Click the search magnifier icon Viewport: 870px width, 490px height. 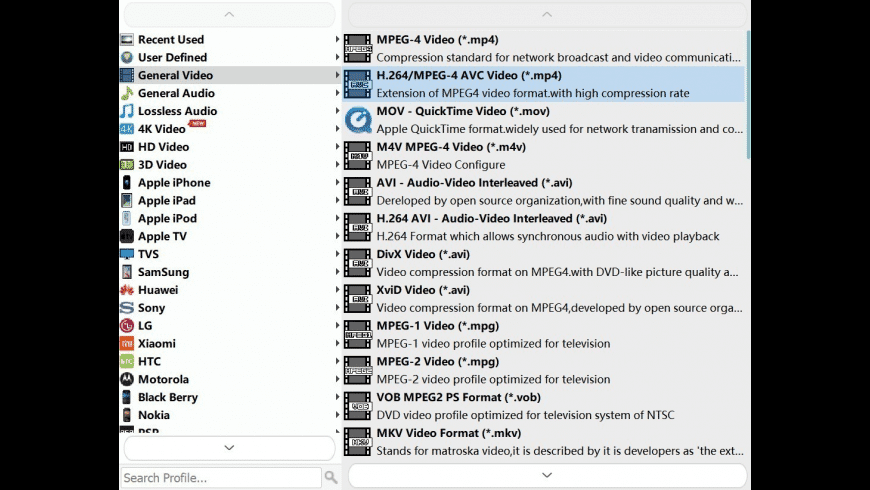(331, 477)
